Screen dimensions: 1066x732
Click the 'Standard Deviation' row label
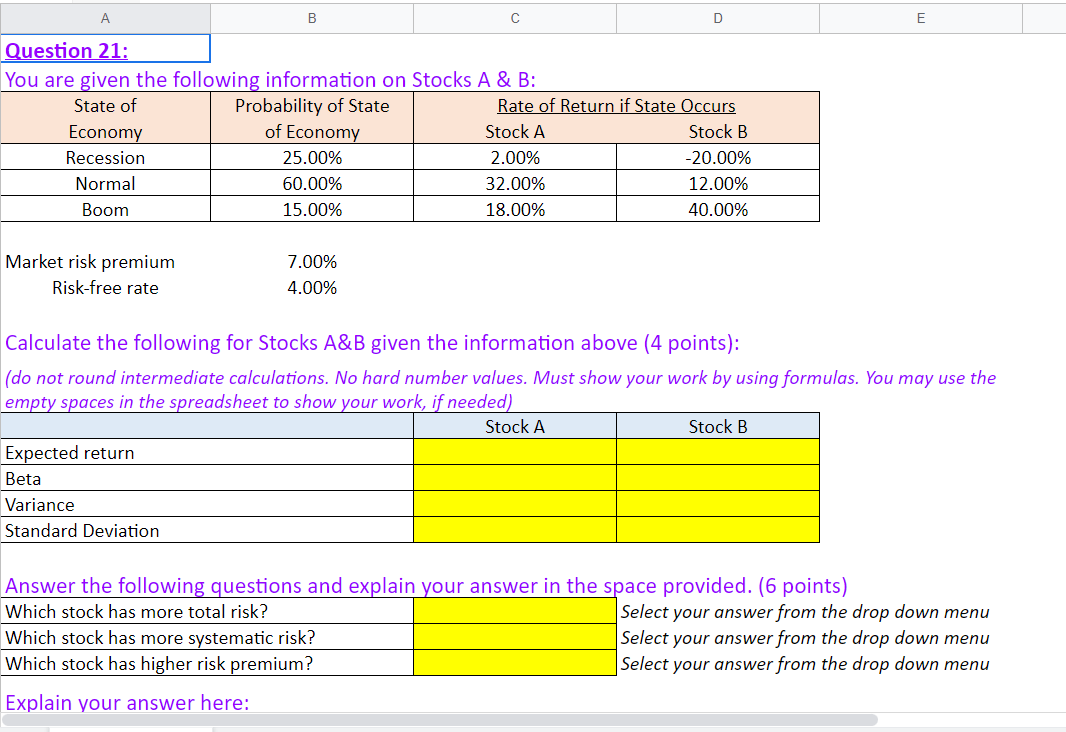pos(207,529)
